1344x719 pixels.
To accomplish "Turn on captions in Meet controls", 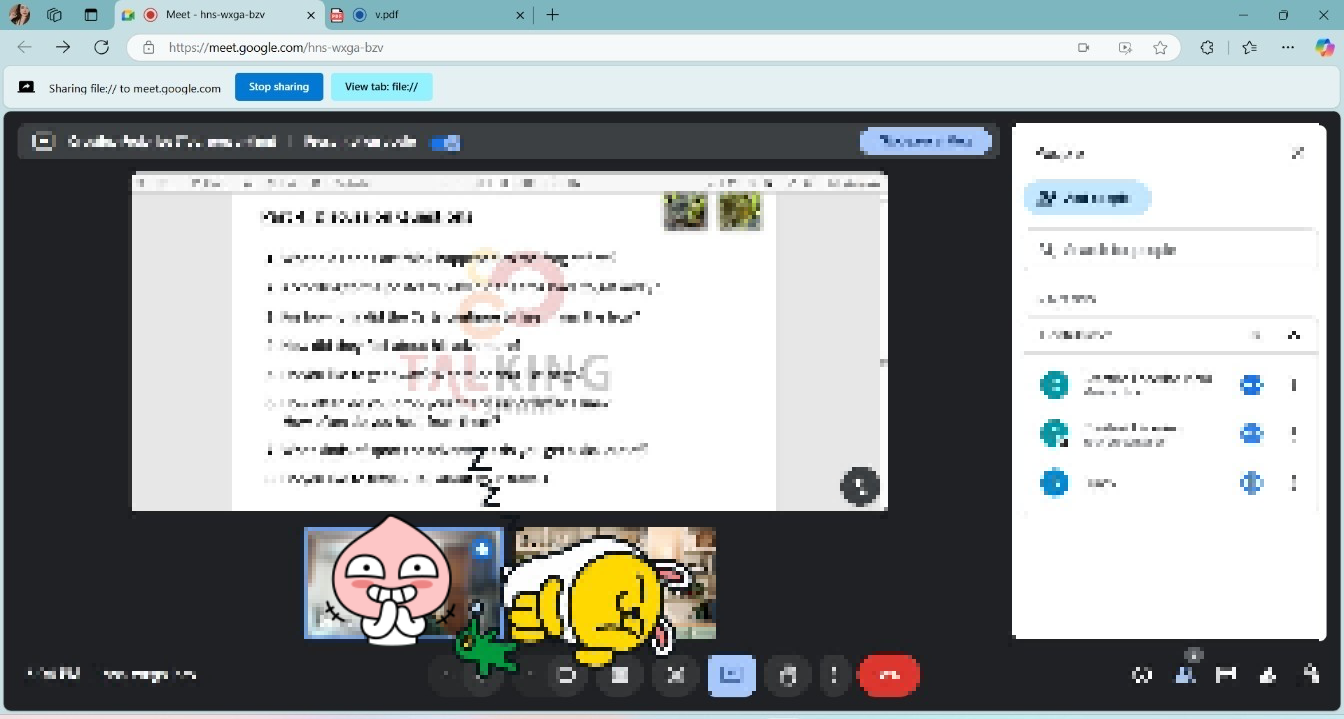I will tap(620, 675).
